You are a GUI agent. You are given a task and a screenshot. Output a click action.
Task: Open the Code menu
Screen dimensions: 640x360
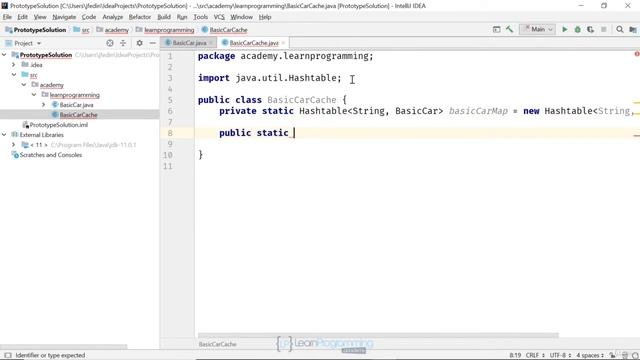(89, 17)
